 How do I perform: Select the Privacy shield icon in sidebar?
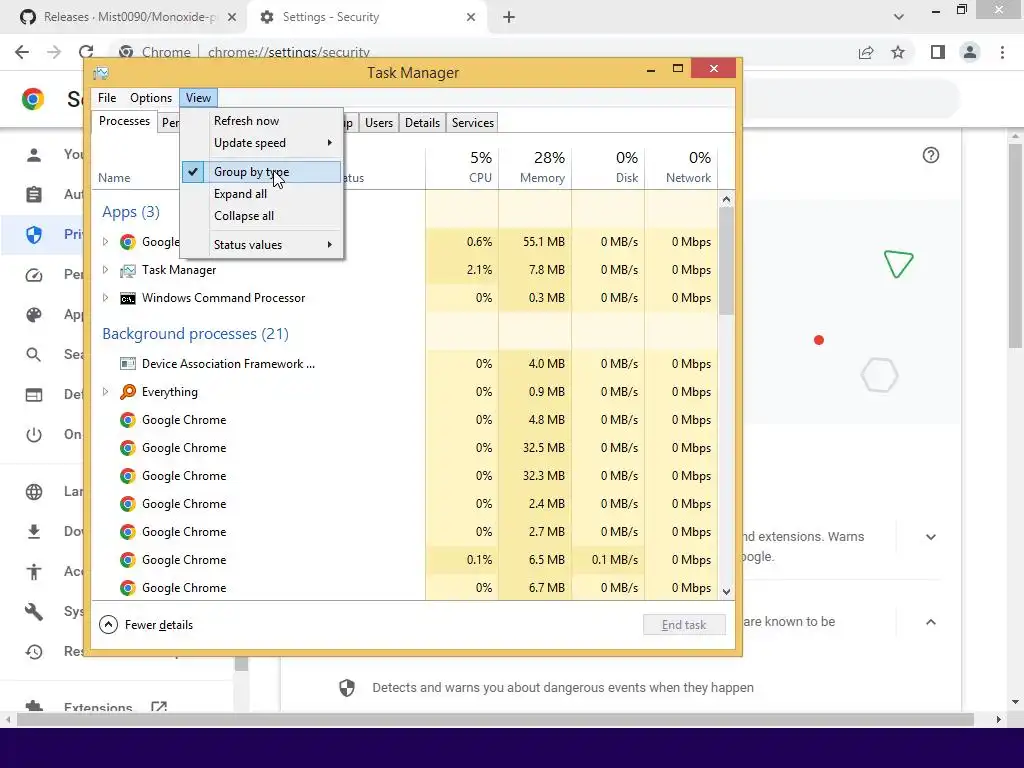point(34,234)
